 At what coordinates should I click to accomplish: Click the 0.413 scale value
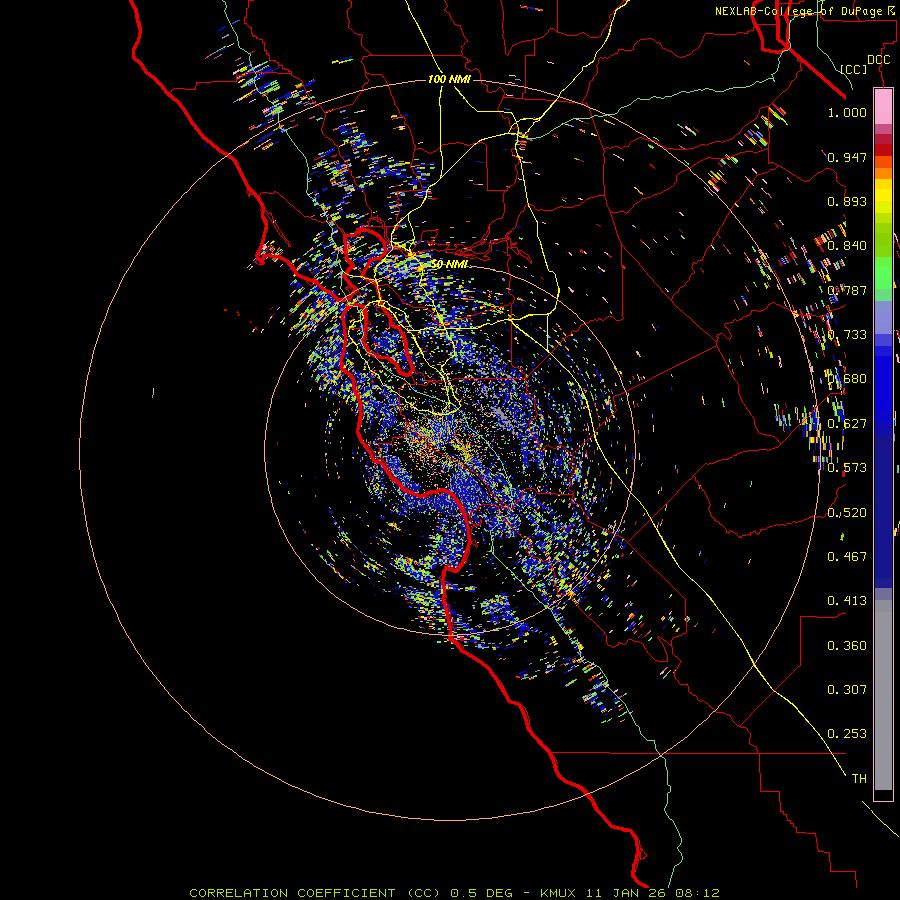coord(847,601)
